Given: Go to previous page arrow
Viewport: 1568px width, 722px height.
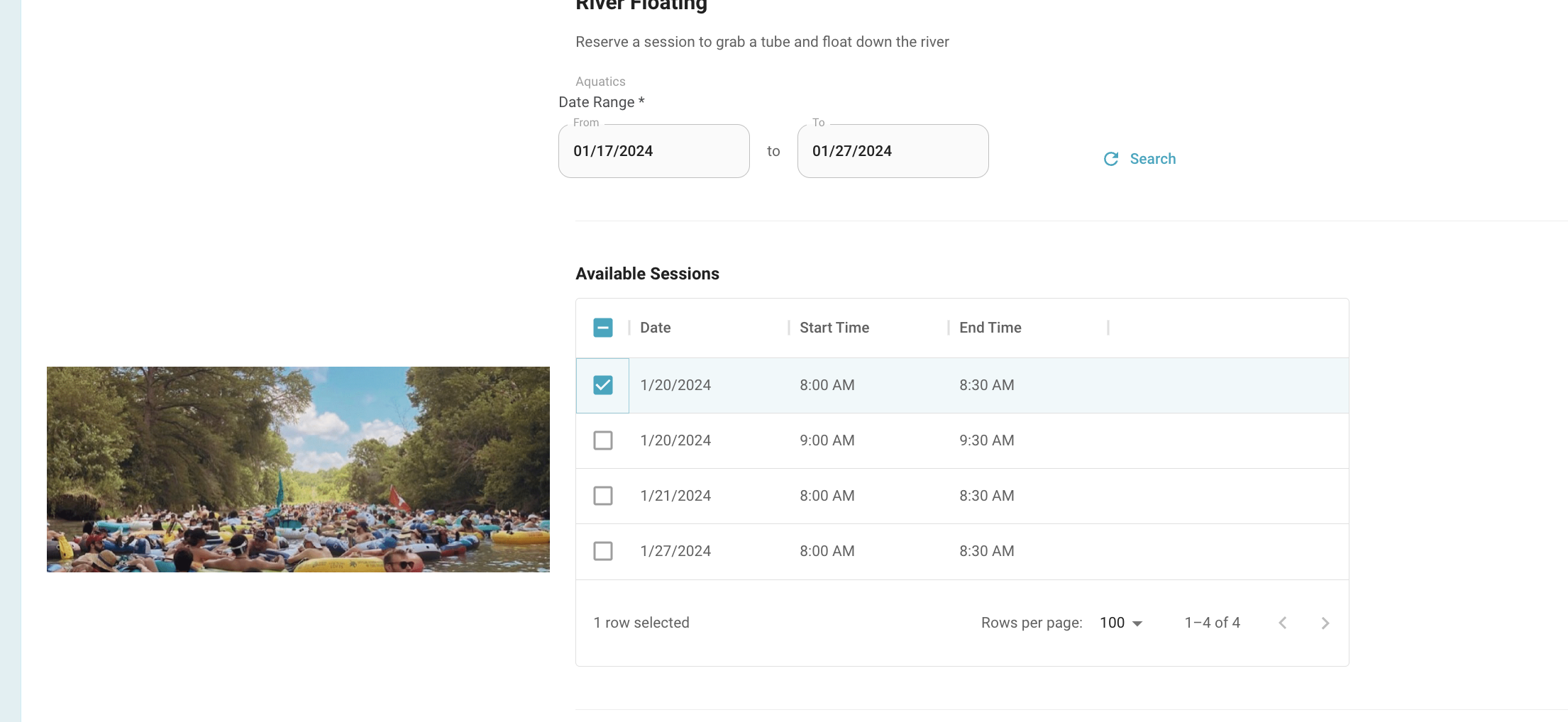Looking at the screenshot, I should point(1282,623).
